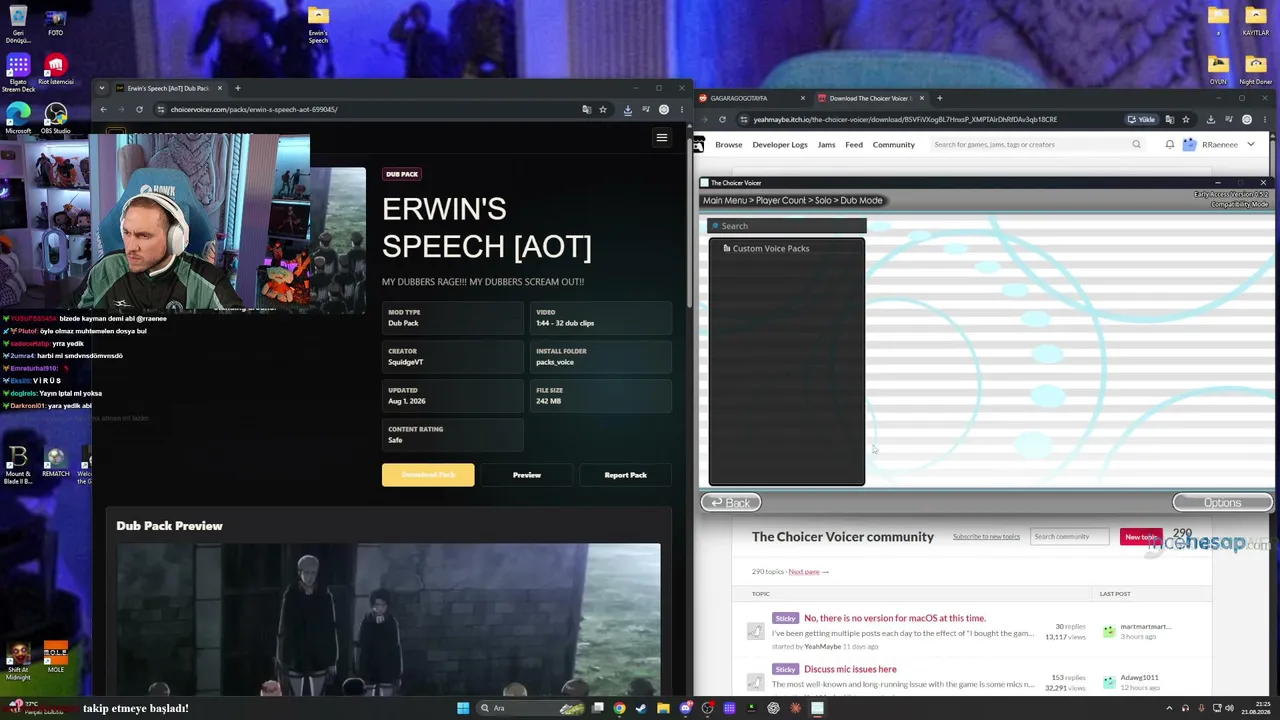Open Discord from the taskbar
Image resolution: width=1280 pixels, height=720 pixels.
click(685, 708)
